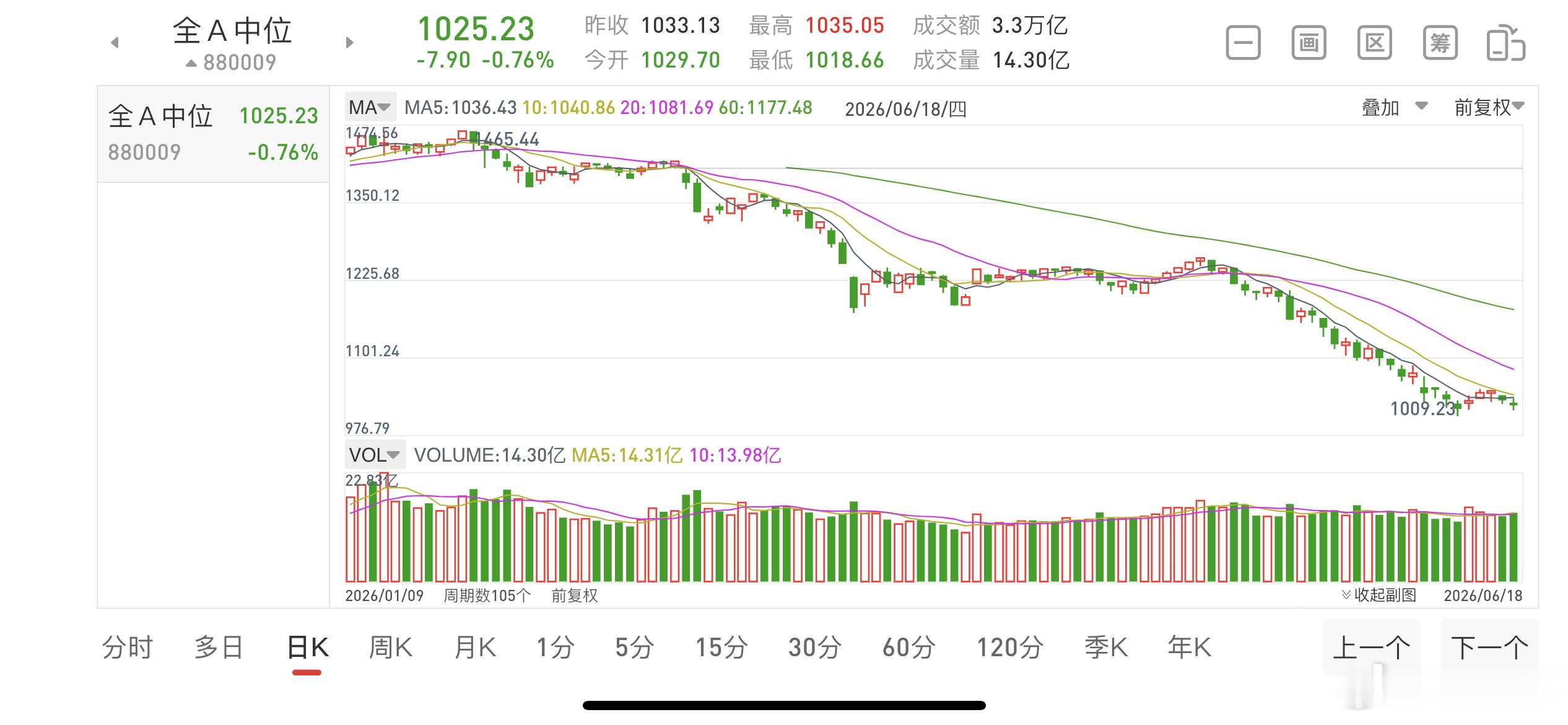1568x725 pixels.
Task: Click the 上一个 button
Action: point(1371,648)
